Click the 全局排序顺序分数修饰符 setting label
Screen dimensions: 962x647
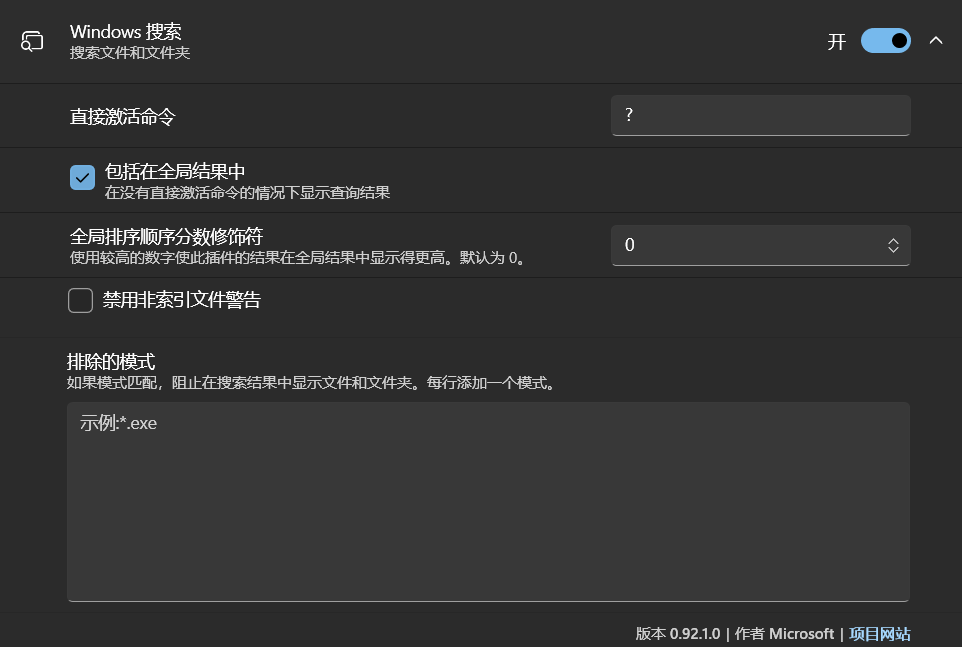[x=166, y=237]
